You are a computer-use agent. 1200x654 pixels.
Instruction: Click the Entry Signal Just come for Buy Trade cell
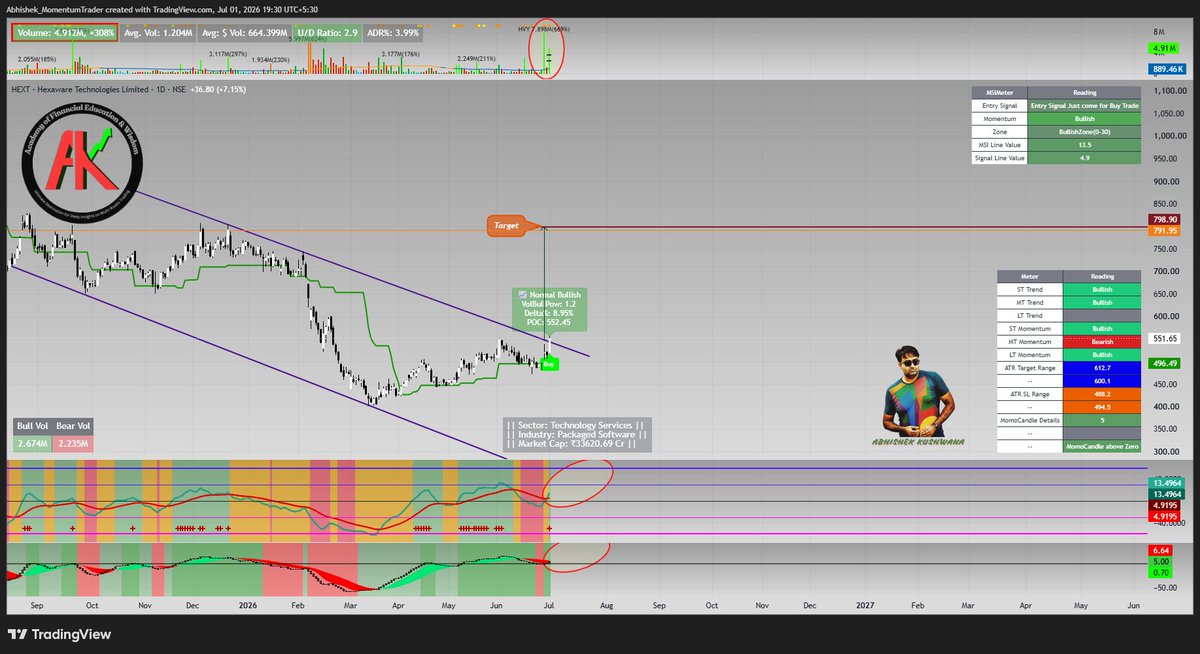1084,105
